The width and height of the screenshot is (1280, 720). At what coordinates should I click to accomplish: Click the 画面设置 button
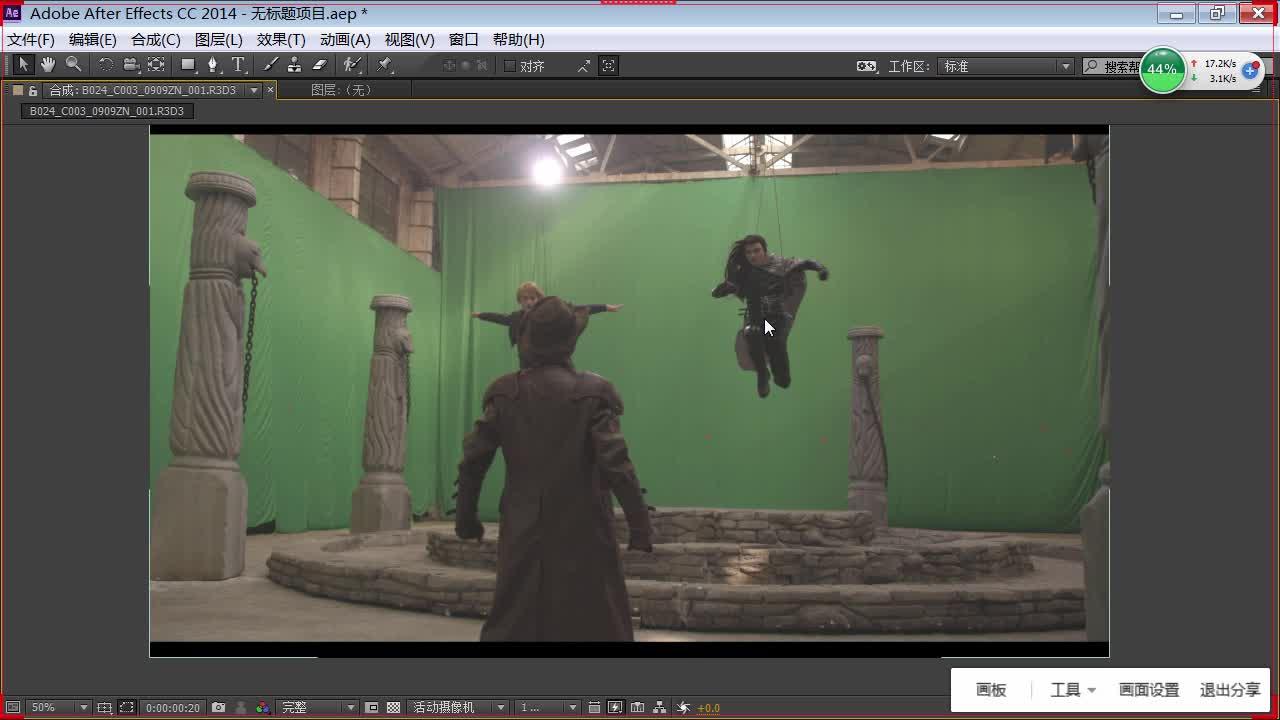coord(1149,690)
